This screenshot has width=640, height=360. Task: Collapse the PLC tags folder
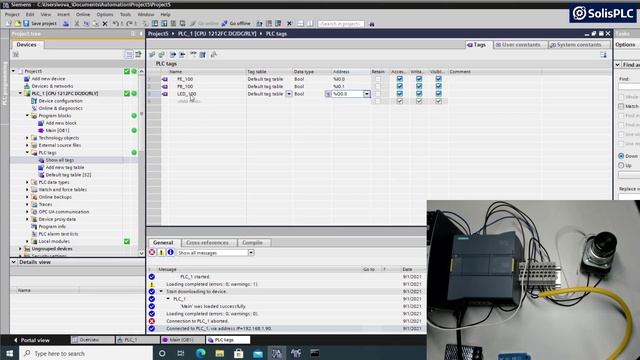click(x=27, y=153)
